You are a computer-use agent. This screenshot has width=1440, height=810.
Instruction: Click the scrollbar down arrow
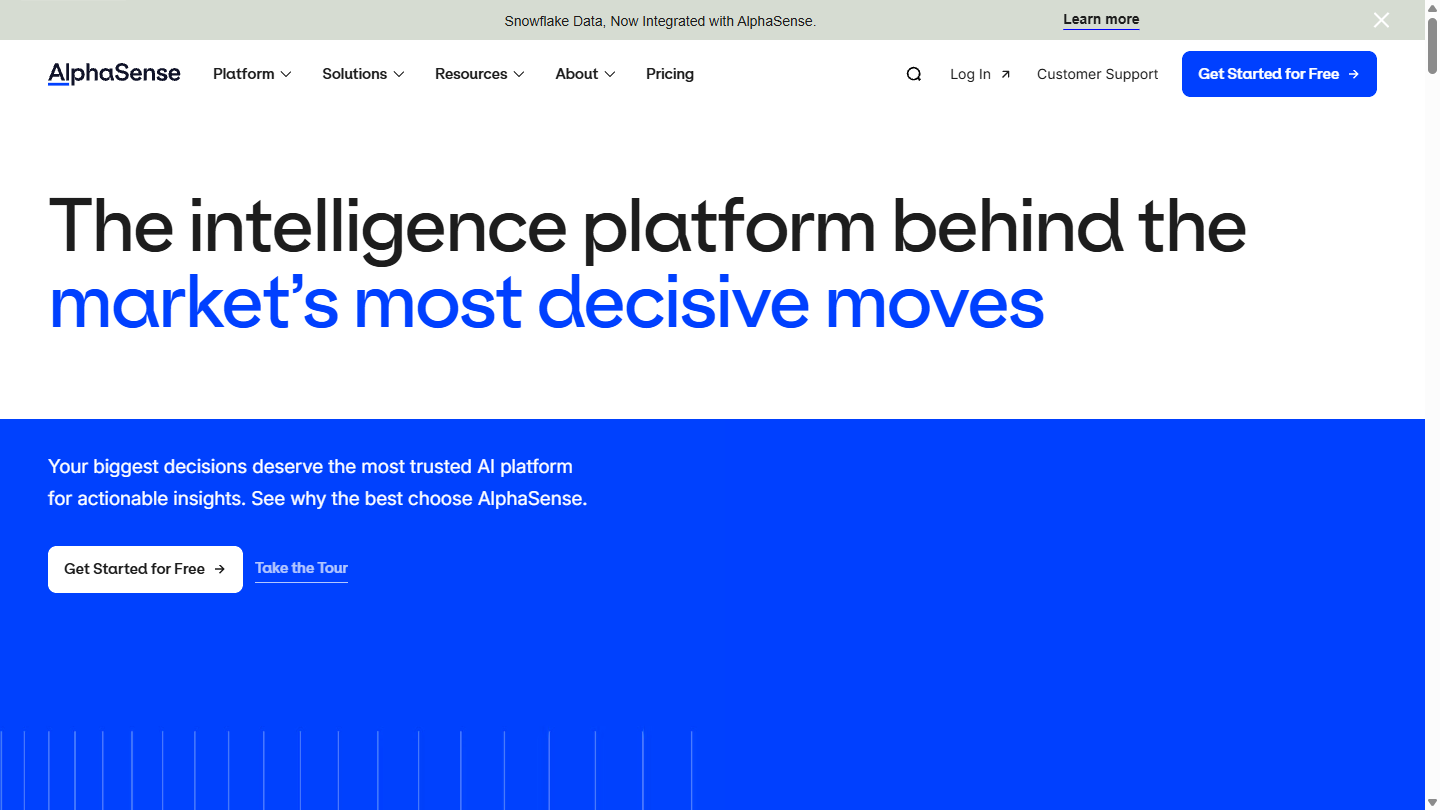click(x=1432, y=802)
